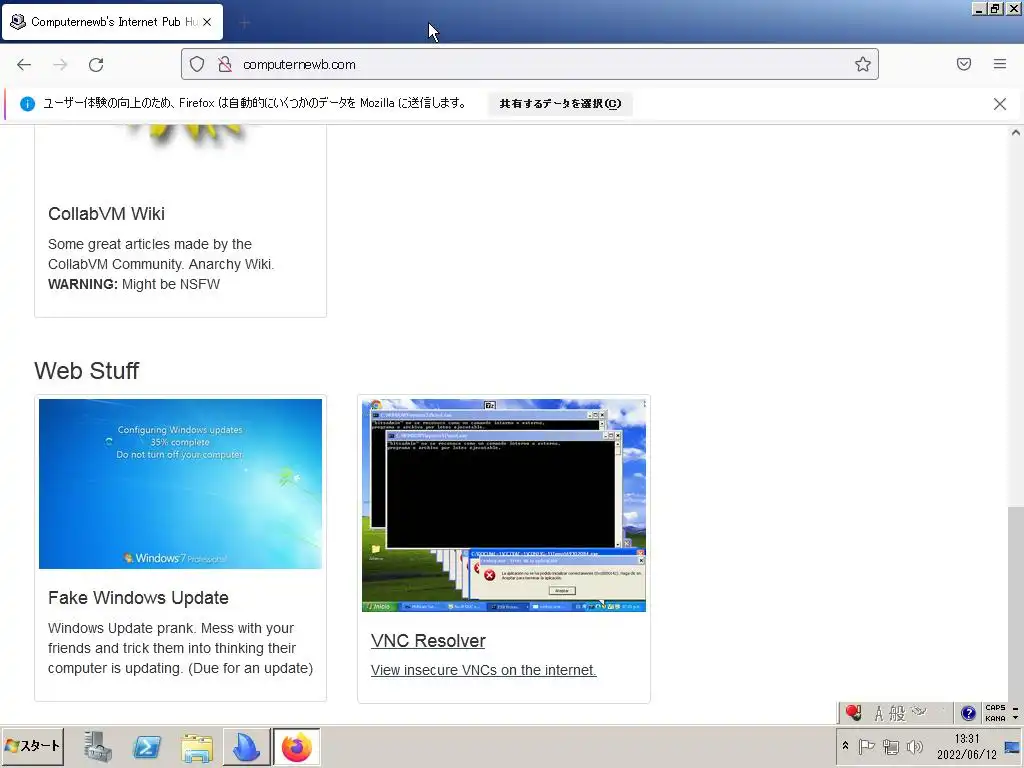Image resolution: width=1024 pixels, height=768 pixels.
Task: Click the WARNING: Might be NSFW text
Action: 134,284
